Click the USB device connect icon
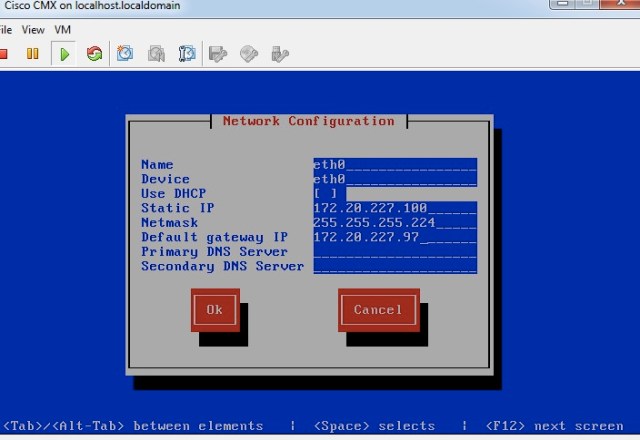 pyautogui.click(x=281, y=53)
